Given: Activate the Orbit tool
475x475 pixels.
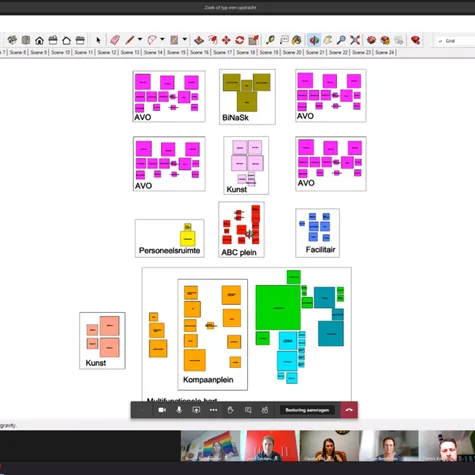Looking at the screenshot, I should [314, 40].
